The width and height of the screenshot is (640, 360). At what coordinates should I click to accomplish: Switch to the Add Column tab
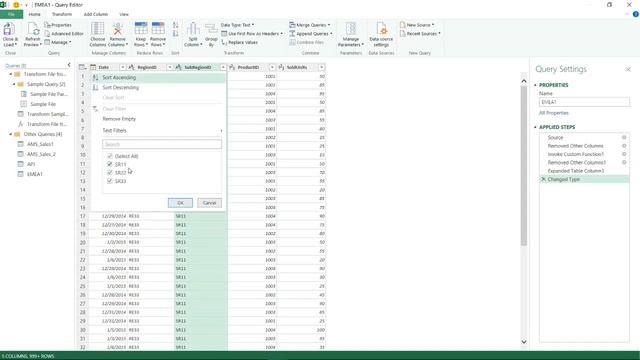pos(96,14)
